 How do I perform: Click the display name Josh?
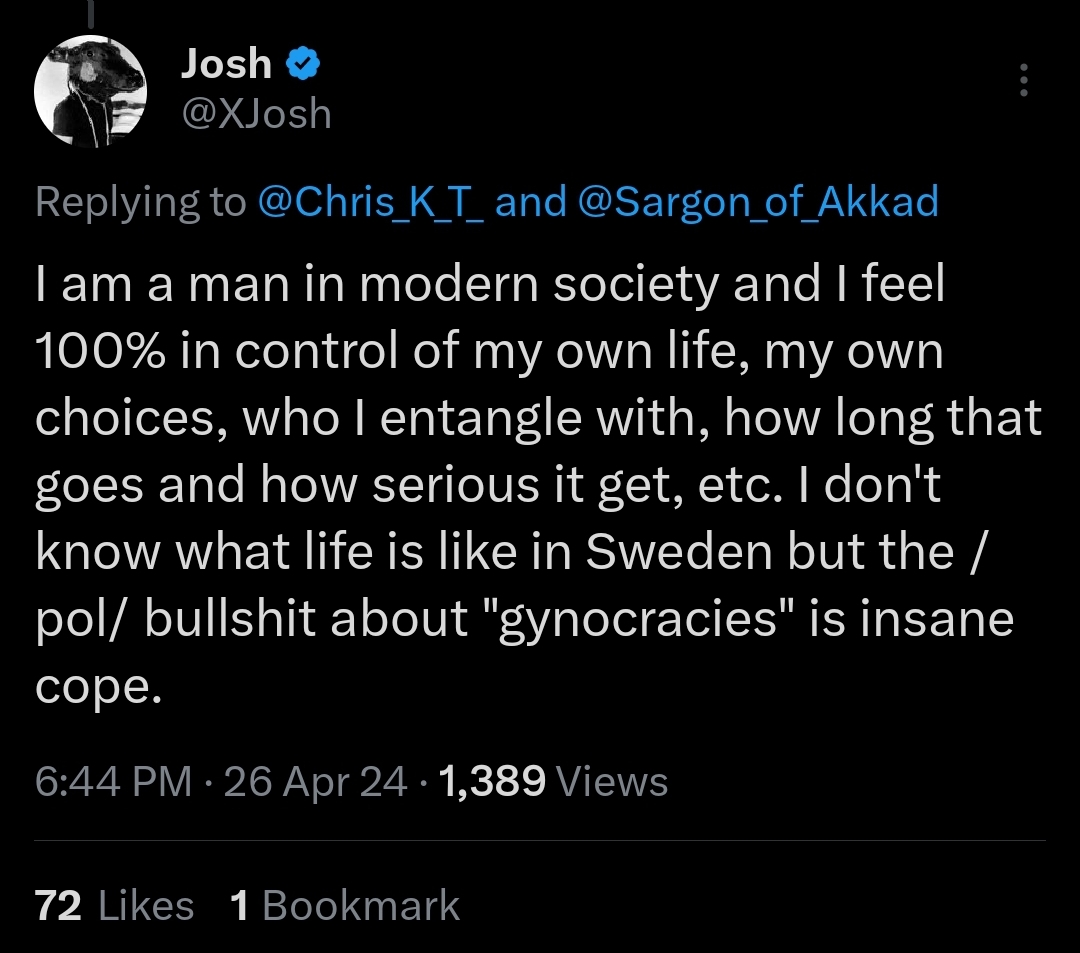(x=226, y=64)
